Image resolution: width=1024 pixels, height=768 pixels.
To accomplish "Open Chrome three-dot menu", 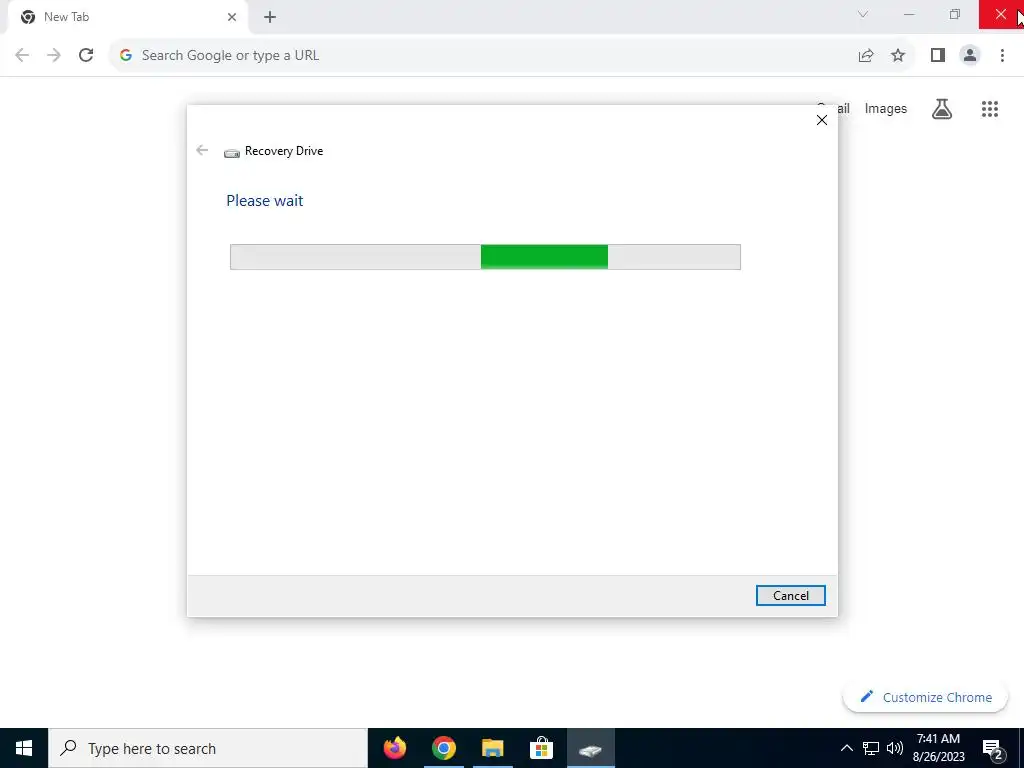I will [1002, 56].
